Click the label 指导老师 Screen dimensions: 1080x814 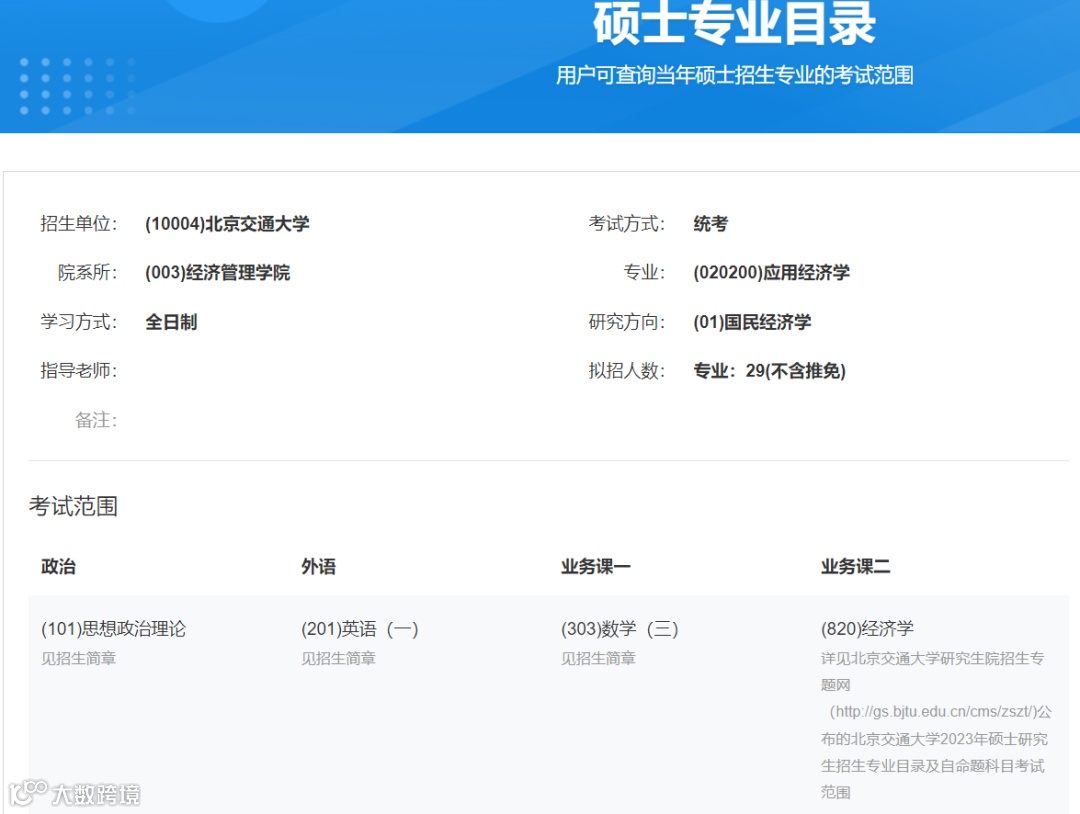click(79, 371)
